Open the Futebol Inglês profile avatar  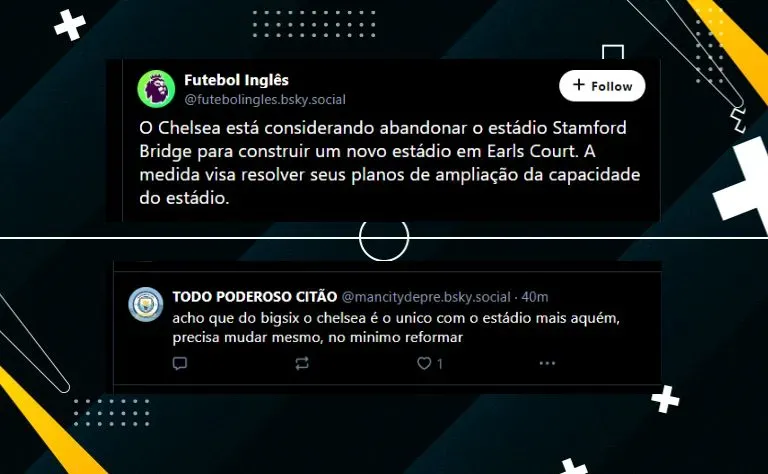(156, 89)
